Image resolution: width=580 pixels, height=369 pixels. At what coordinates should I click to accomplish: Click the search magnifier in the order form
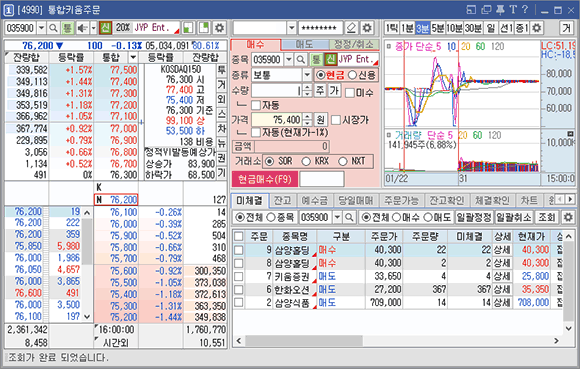pyautogui.click(x=301, y=59)
